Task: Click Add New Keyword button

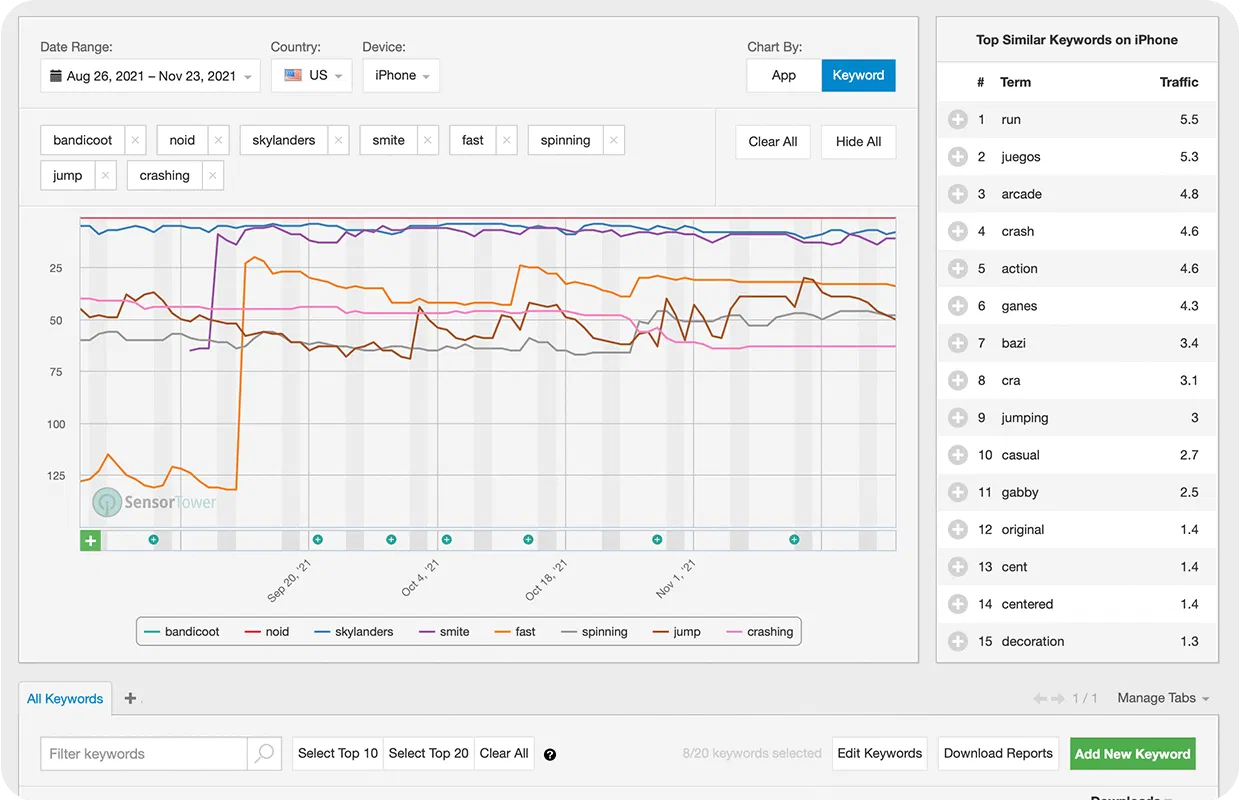Action: [x=1133, y=754]
